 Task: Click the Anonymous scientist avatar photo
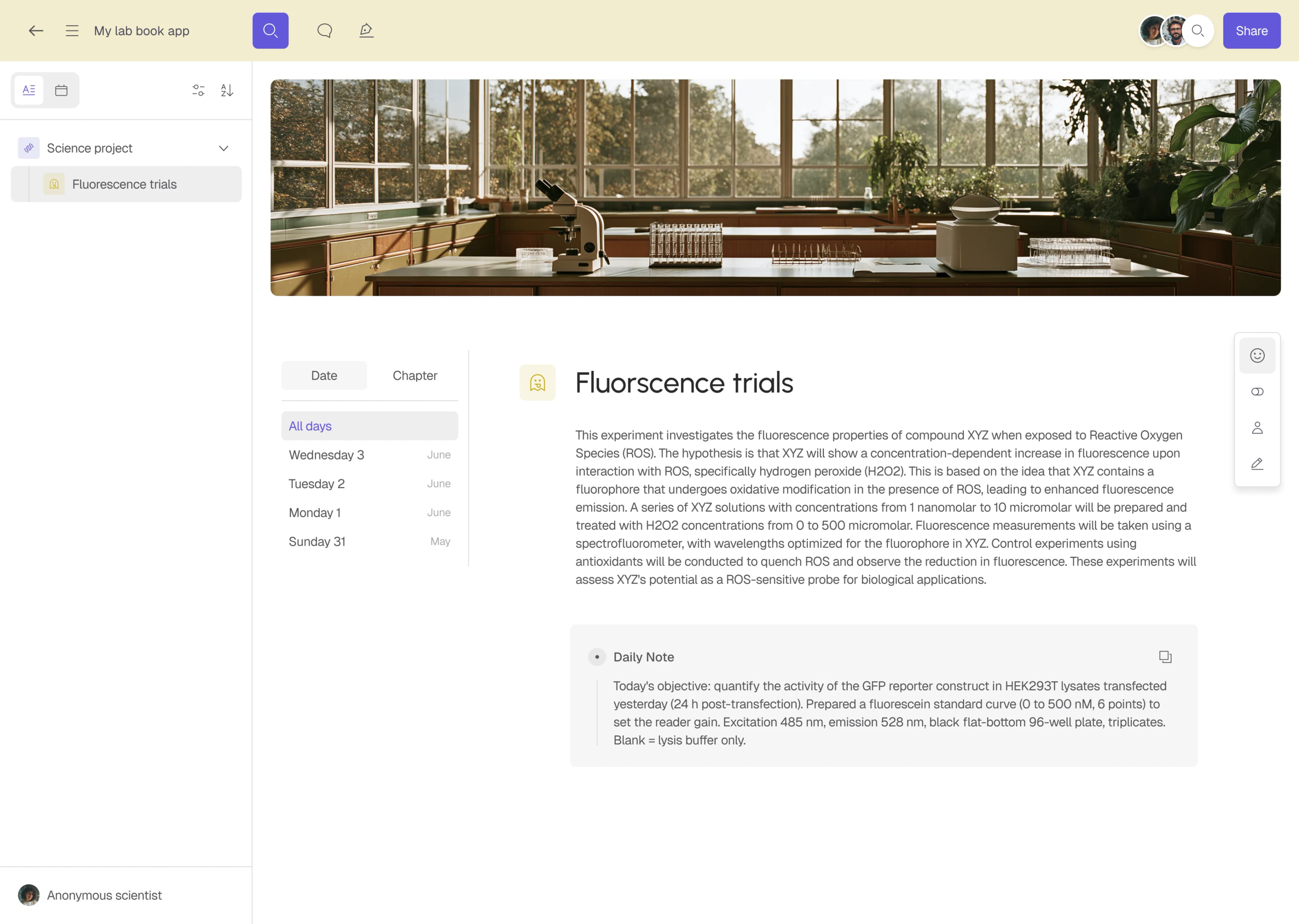pyautogui.click(x=29, y=895)
